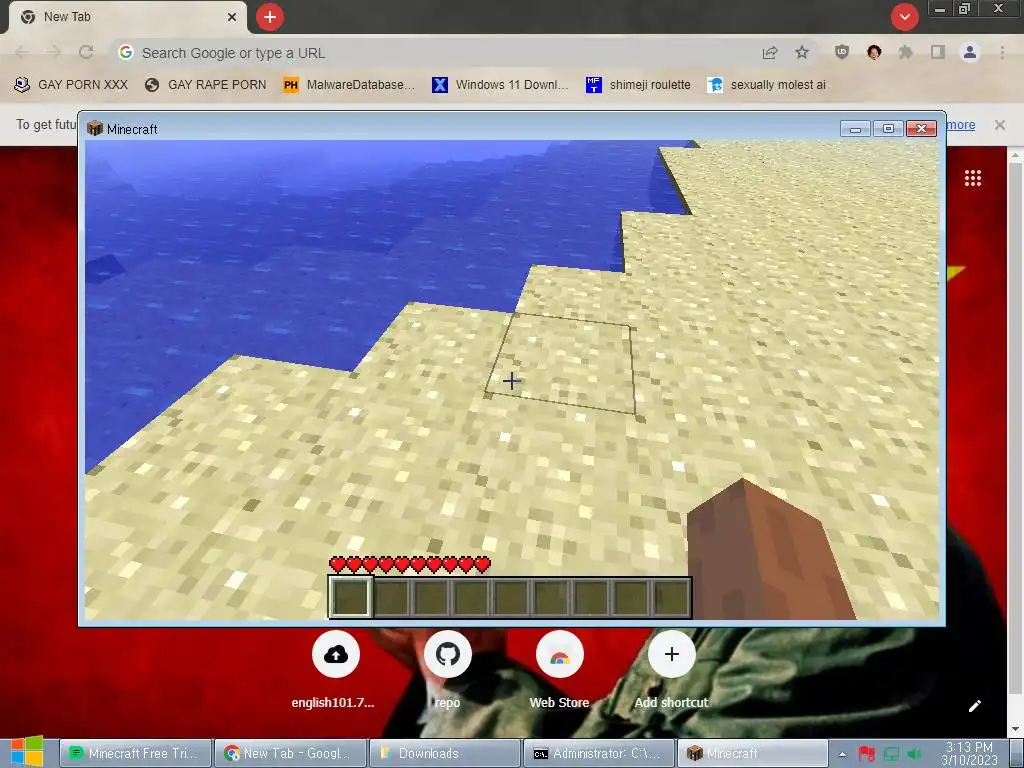Dismiss the infobar with its X button
1024x768 pixels.
click(x=1000, y=125)
